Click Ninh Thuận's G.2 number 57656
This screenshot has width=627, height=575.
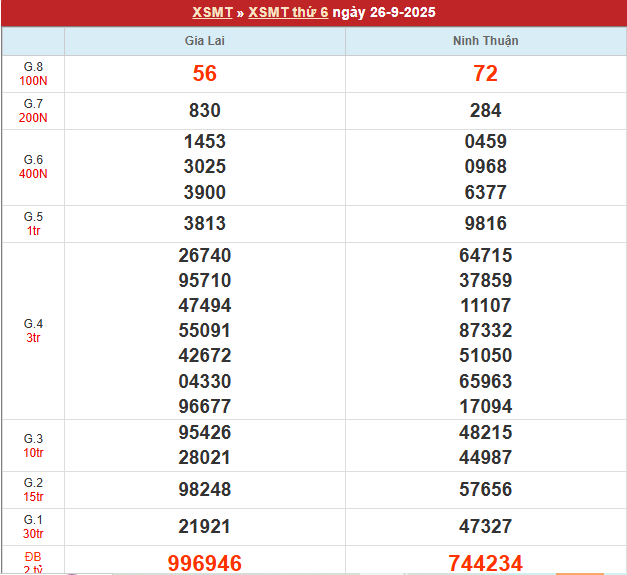click(485, 489)
